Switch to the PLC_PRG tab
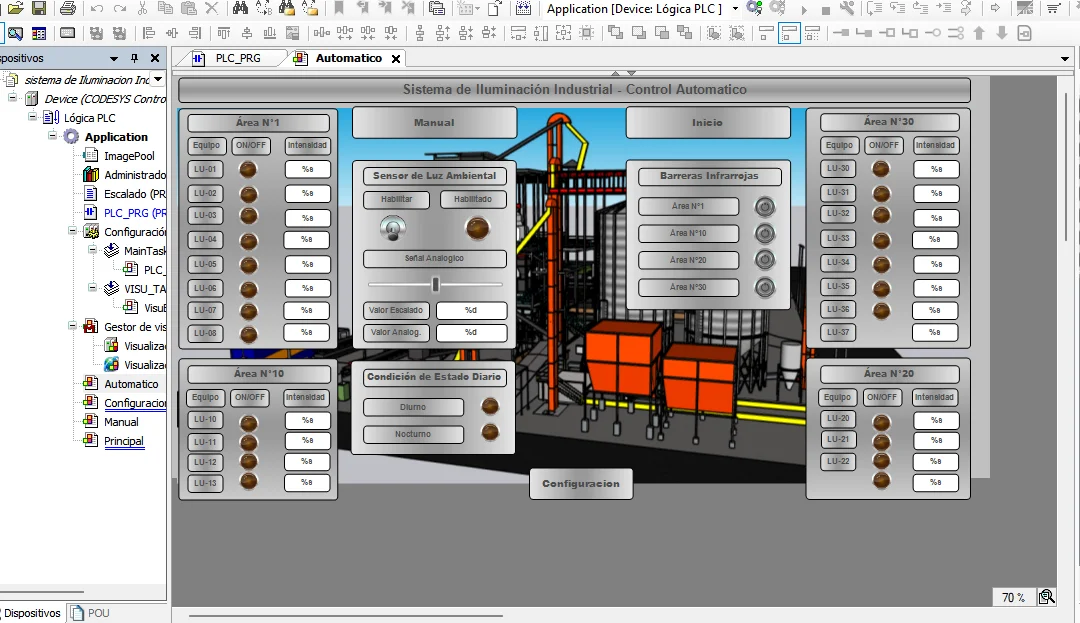This screenshot has width=1080, height=623. click(237, 58)
